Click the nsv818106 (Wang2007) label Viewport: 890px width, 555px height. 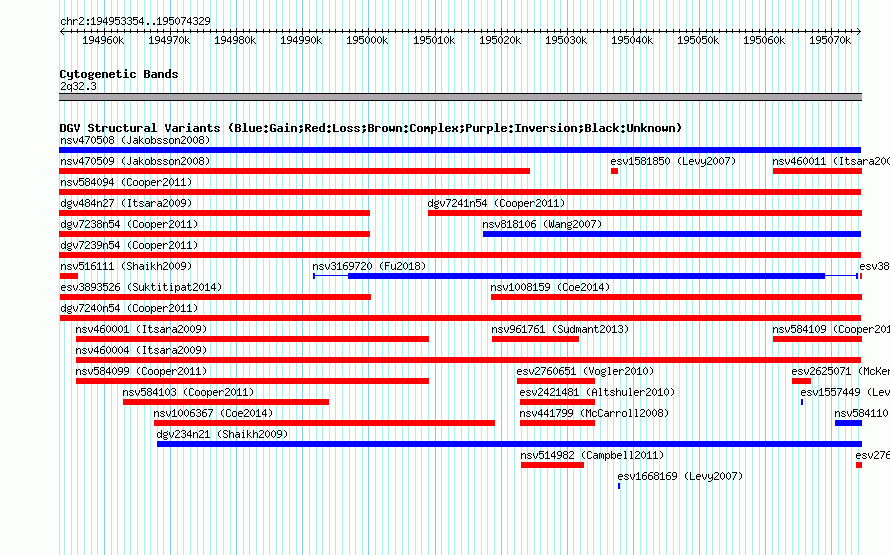pos(542,224)
